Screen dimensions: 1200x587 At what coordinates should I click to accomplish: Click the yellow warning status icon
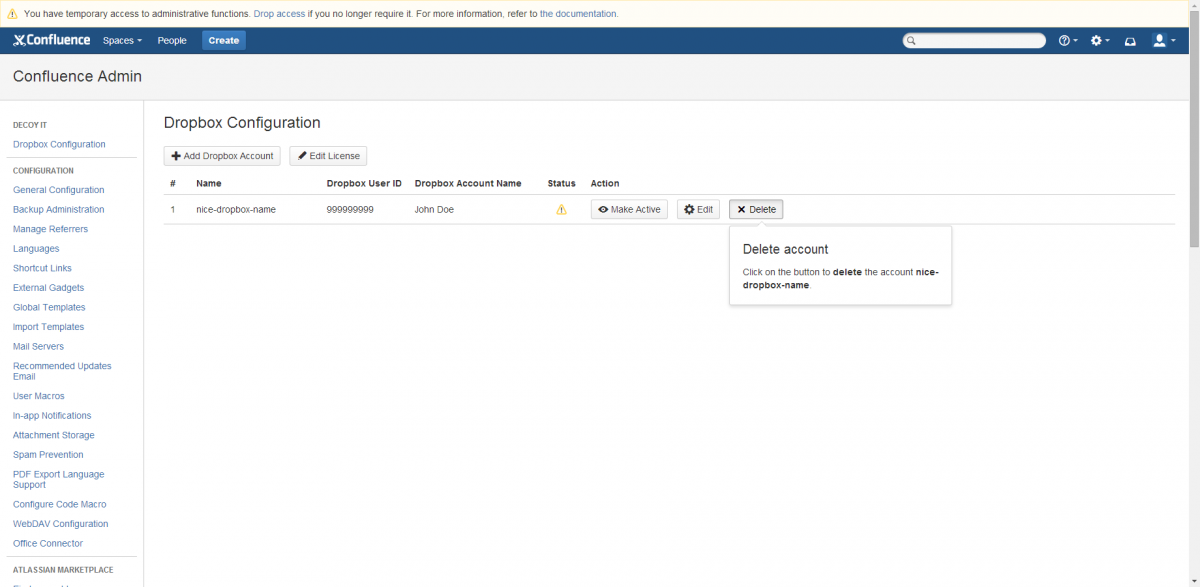click(561, 210)
